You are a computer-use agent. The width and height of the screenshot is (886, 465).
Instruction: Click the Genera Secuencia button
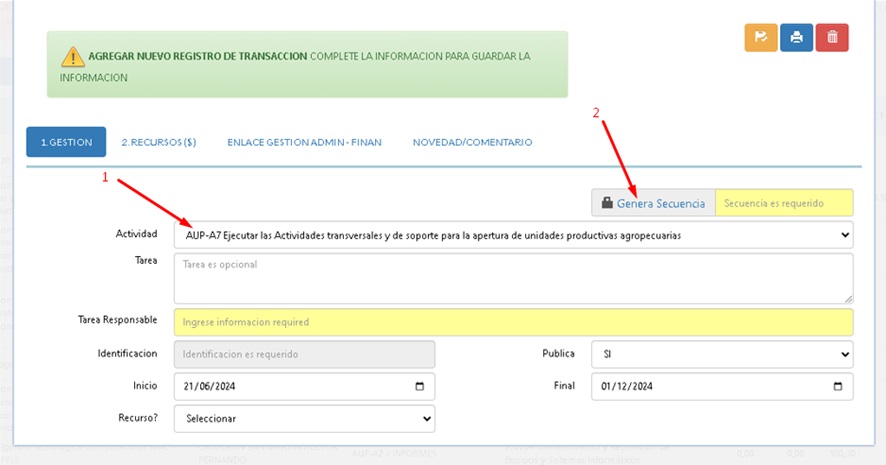(653, 203)
